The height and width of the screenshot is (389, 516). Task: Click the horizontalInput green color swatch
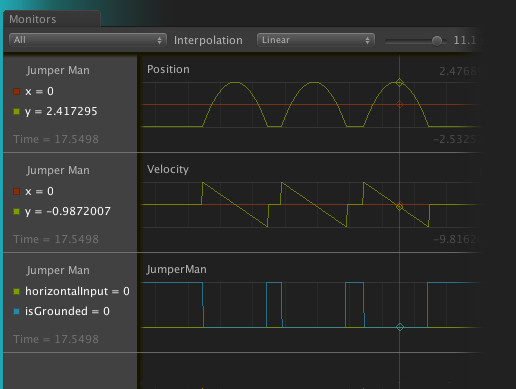[16, 291]
